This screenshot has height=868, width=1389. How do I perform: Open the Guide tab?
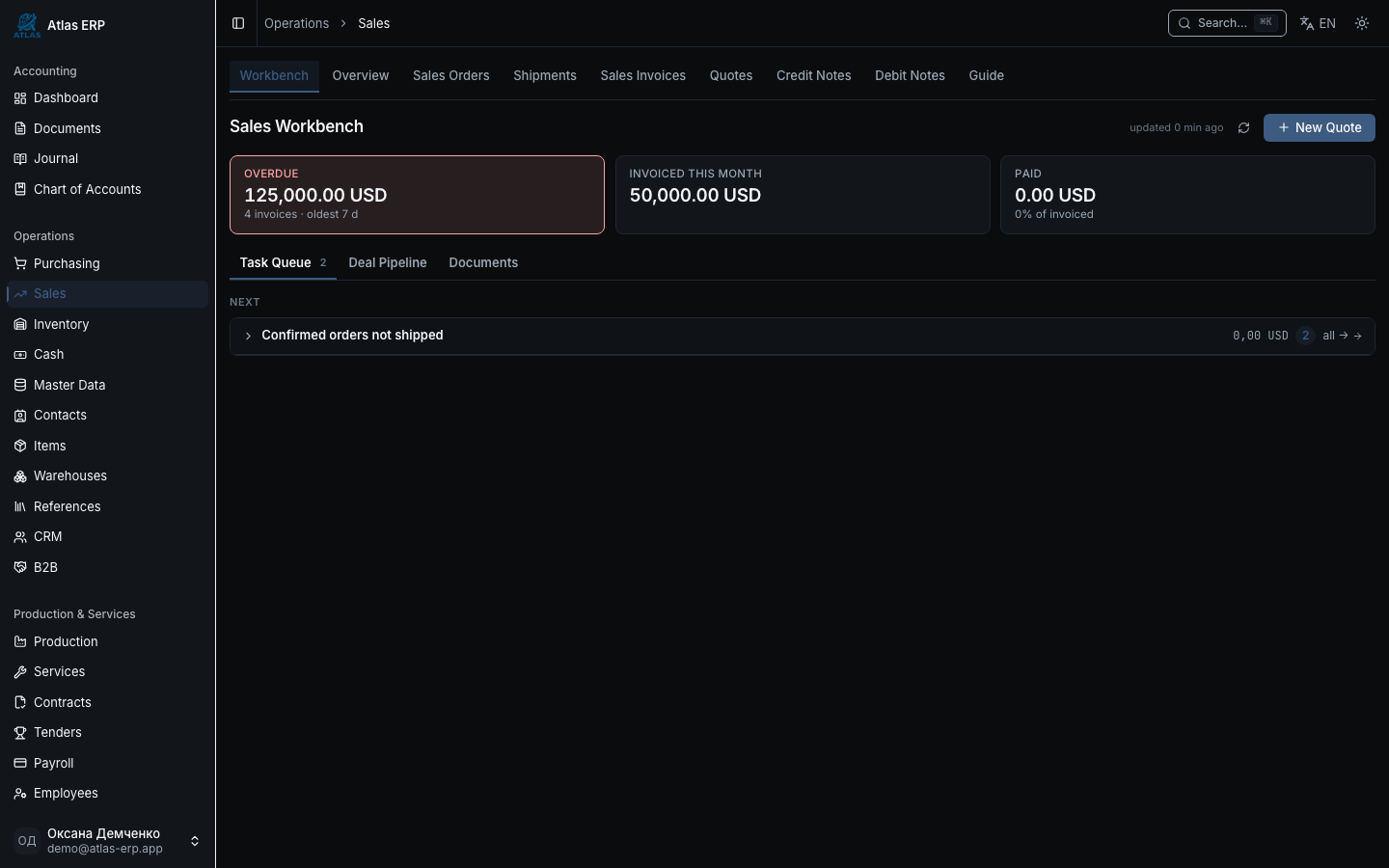click(987, 76)
